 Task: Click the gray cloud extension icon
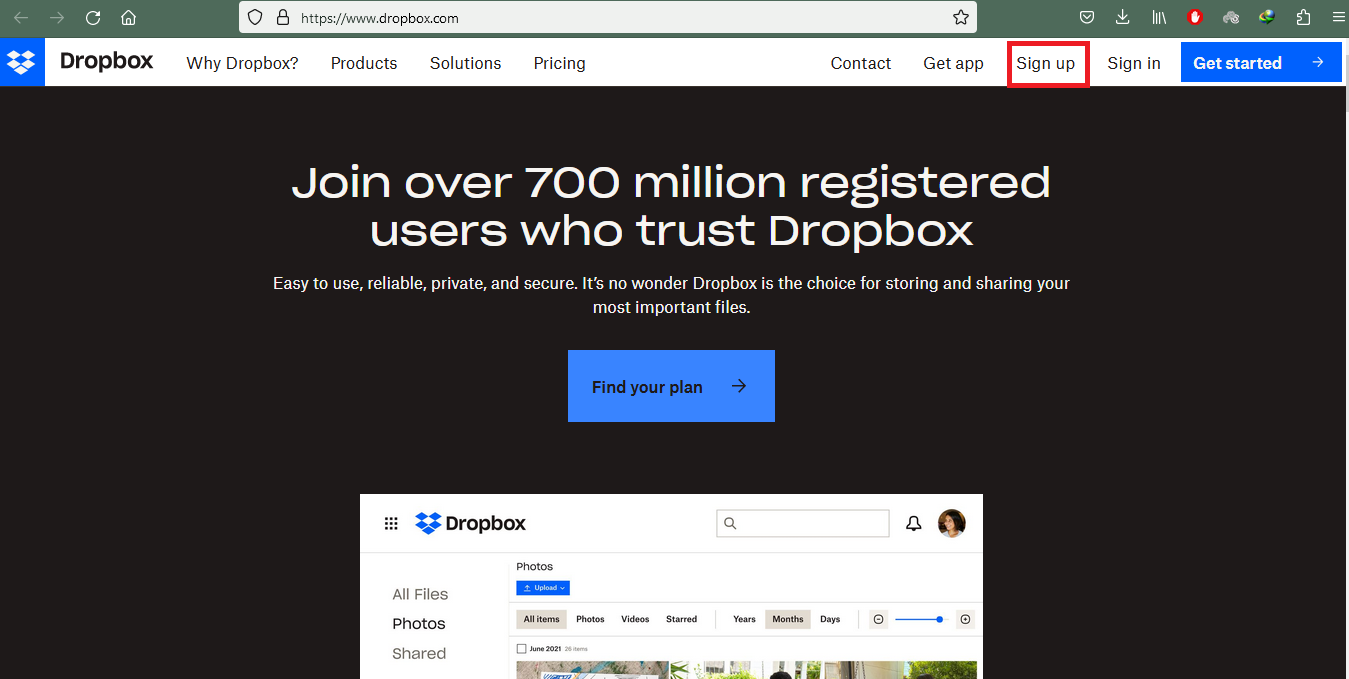click(x=1231, y=17)
